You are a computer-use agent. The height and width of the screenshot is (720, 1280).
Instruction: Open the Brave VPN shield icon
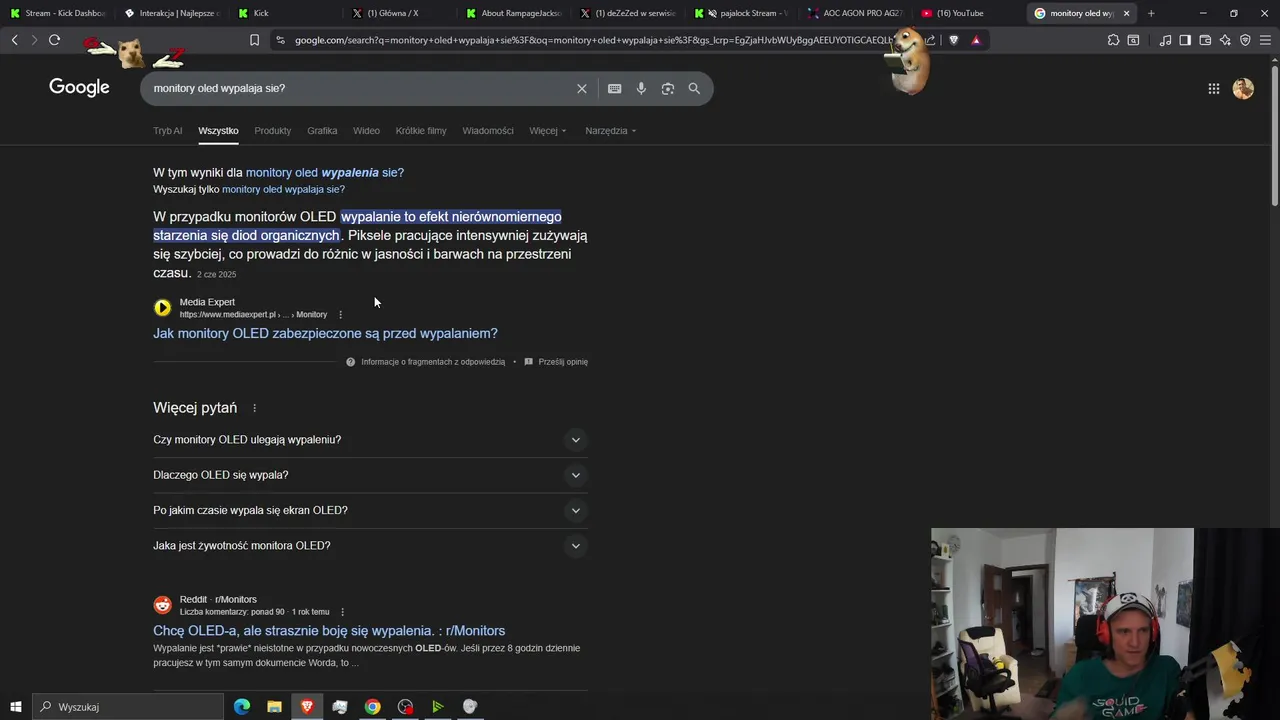1245,40
